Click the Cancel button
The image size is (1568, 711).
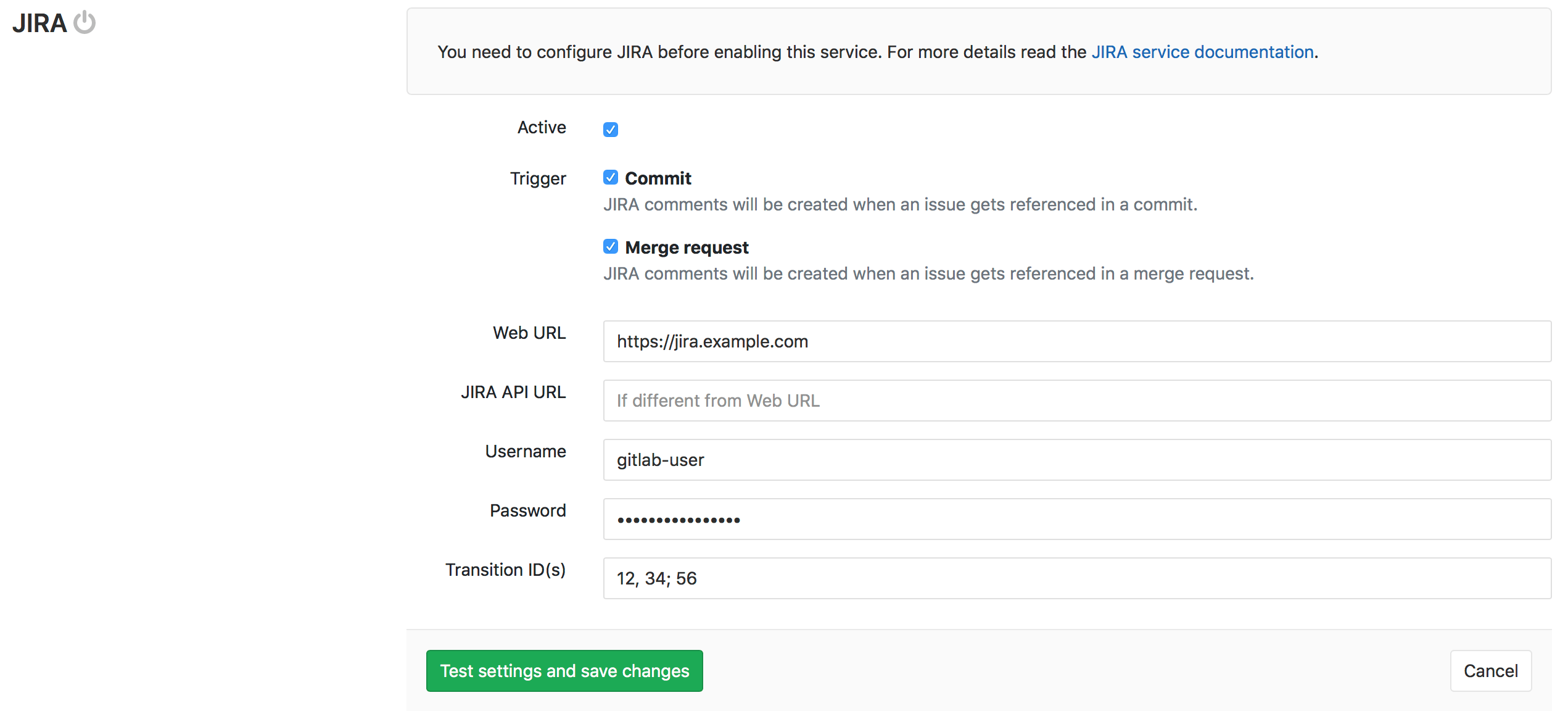[1490, 671]
